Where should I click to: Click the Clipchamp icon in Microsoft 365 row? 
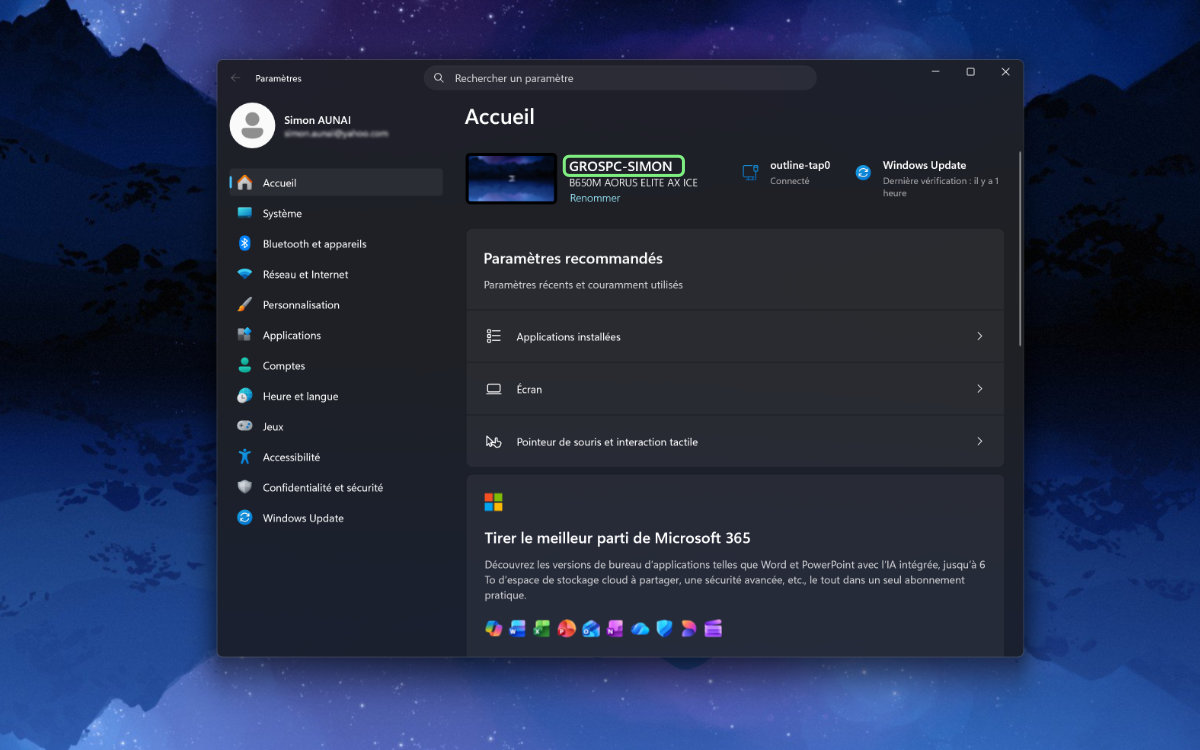(713, 628)
